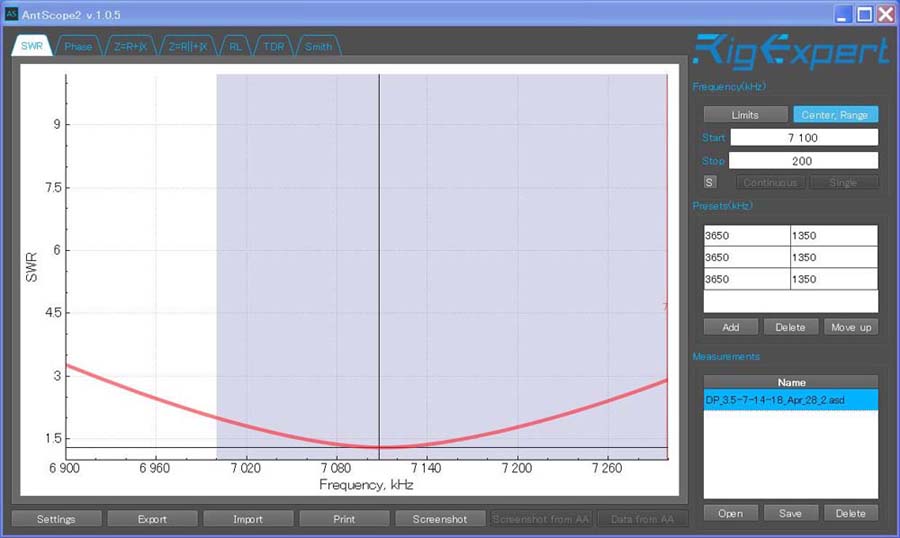Toggle Limits frequency mode

745,115
